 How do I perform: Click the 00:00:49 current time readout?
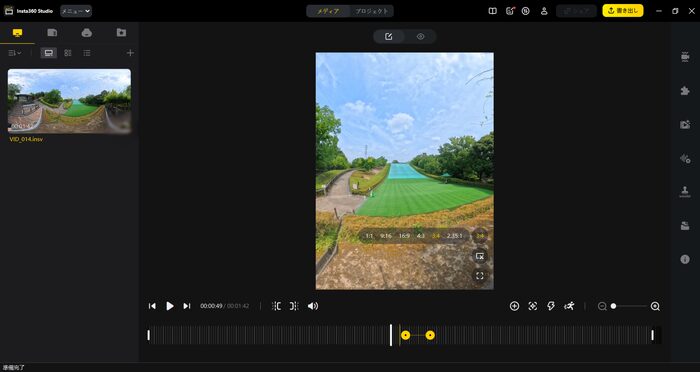coord(211,306)
